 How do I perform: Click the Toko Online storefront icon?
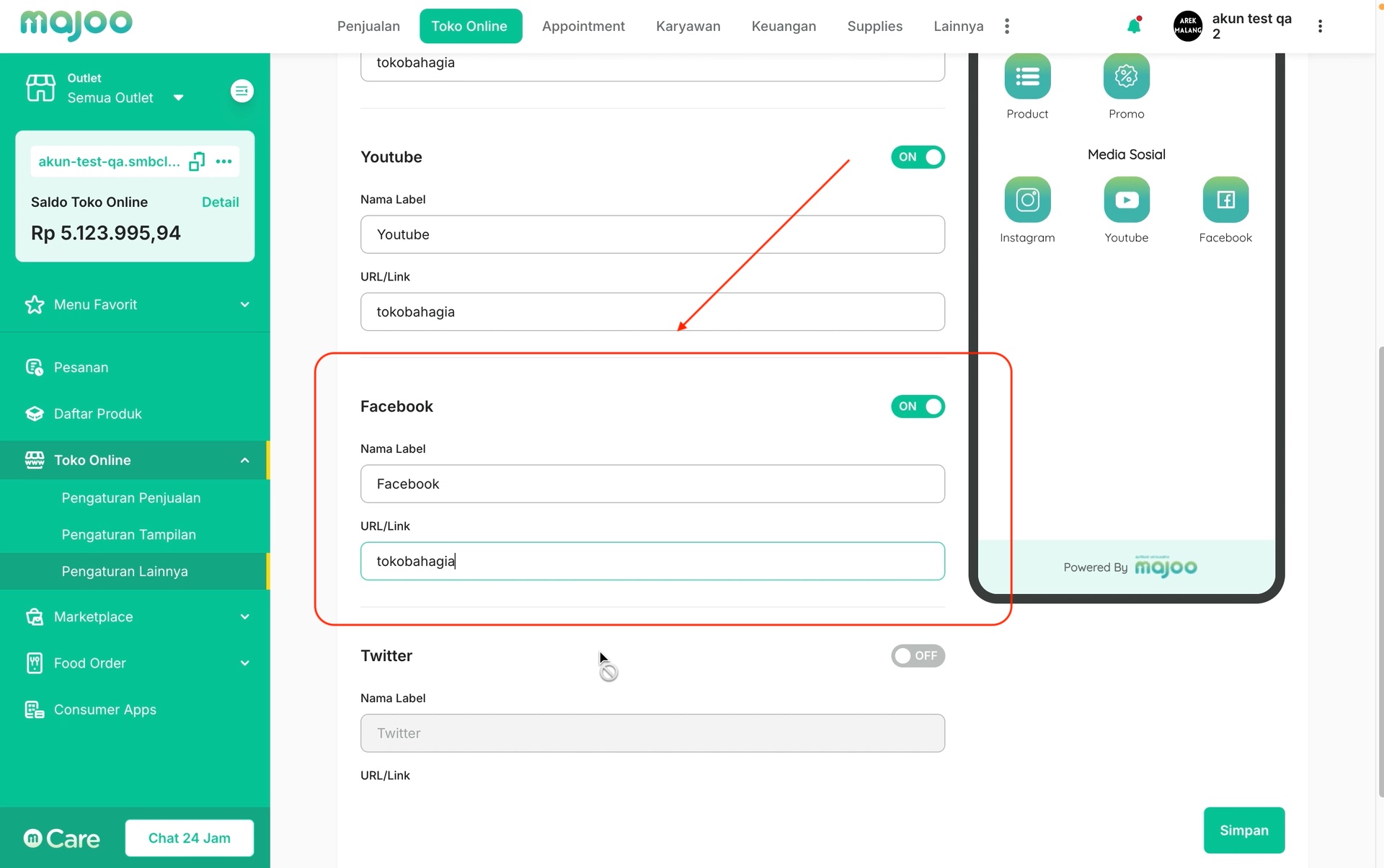(x=34, y=460)
